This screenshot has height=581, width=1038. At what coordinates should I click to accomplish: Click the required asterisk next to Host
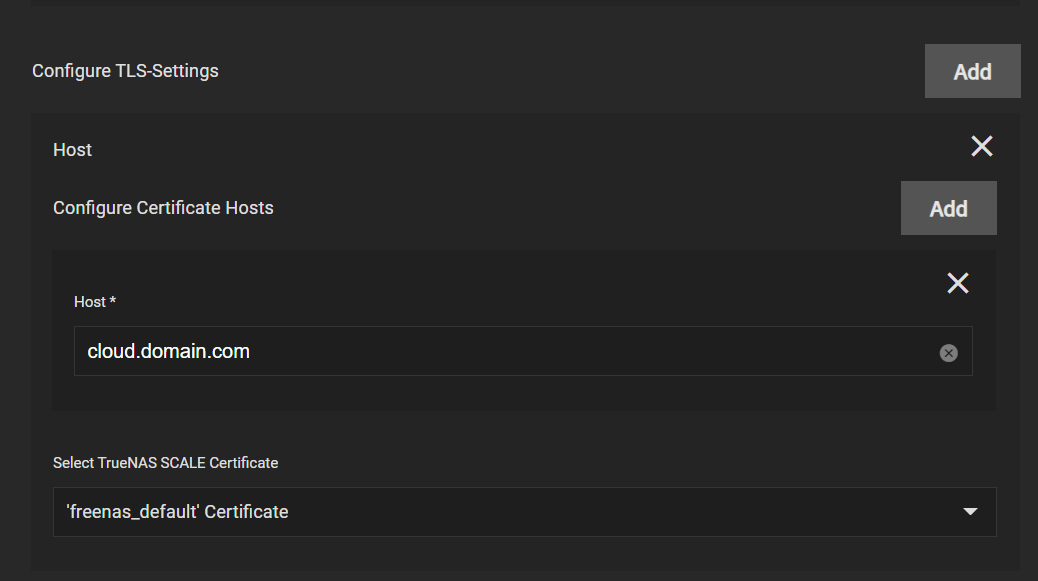click(113, 301)
